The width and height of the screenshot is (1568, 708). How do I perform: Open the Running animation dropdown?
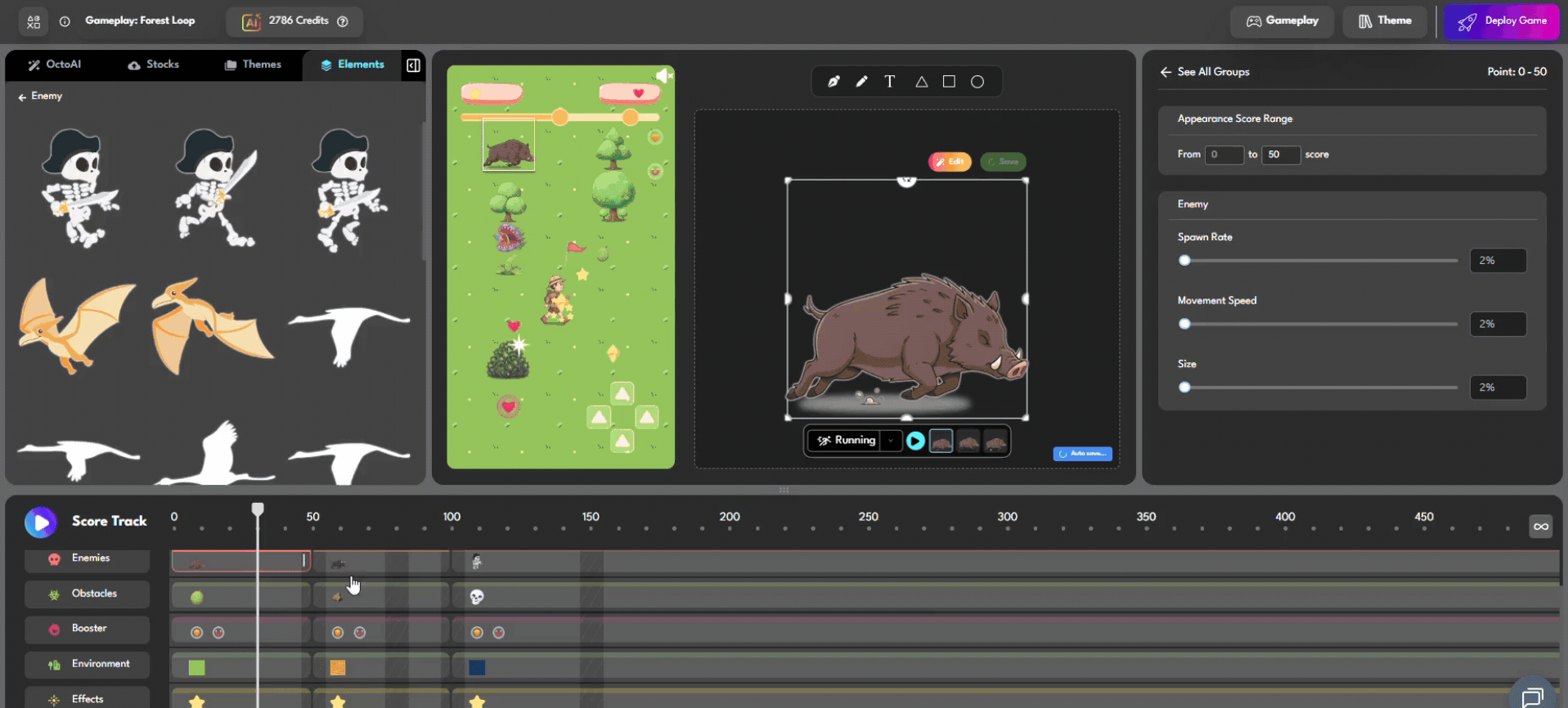pyautogui.click(x=891, y=441)
